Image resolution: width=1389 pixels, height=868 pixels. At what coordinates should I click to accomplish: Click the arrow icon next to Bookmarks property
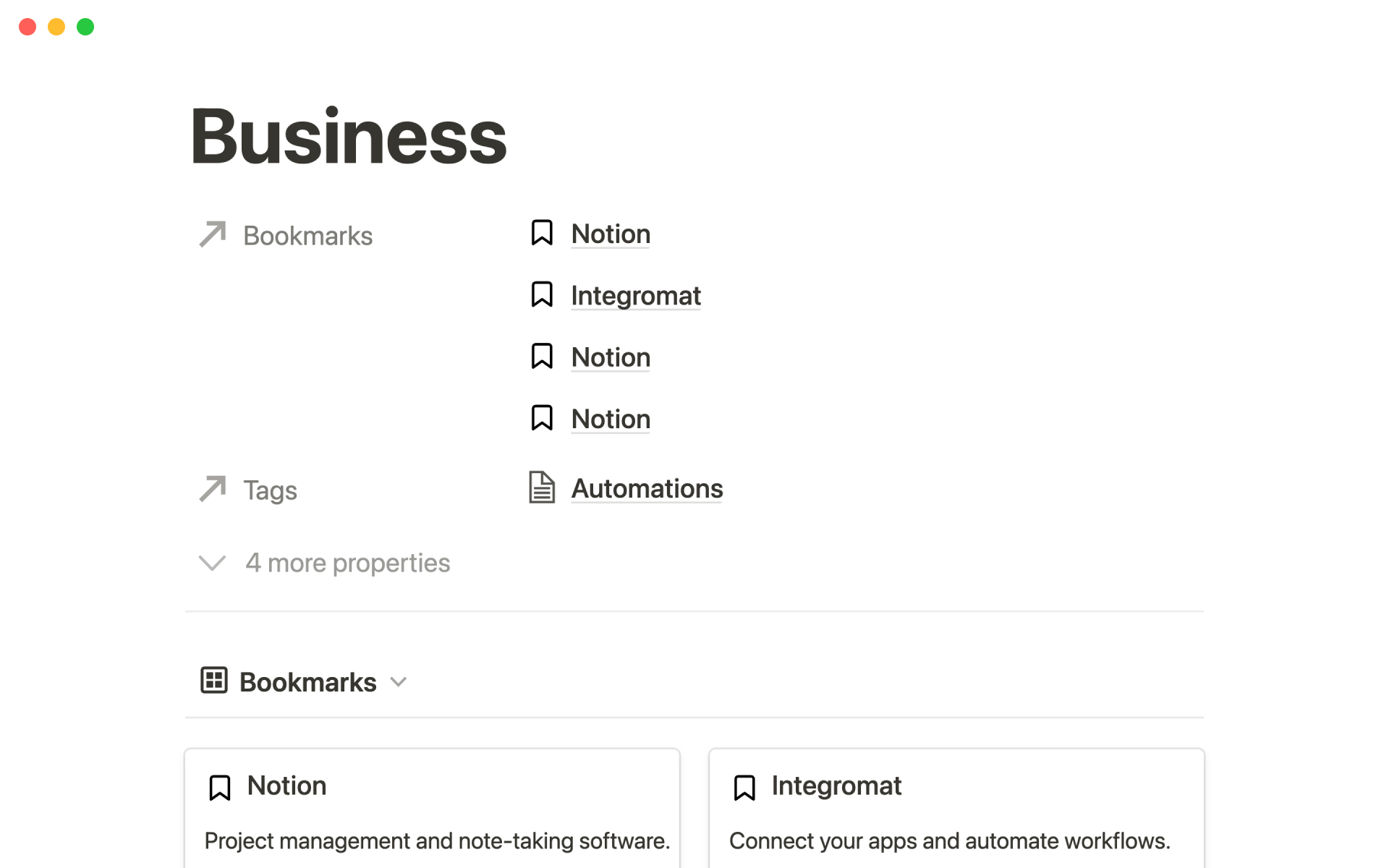(211, 233)
